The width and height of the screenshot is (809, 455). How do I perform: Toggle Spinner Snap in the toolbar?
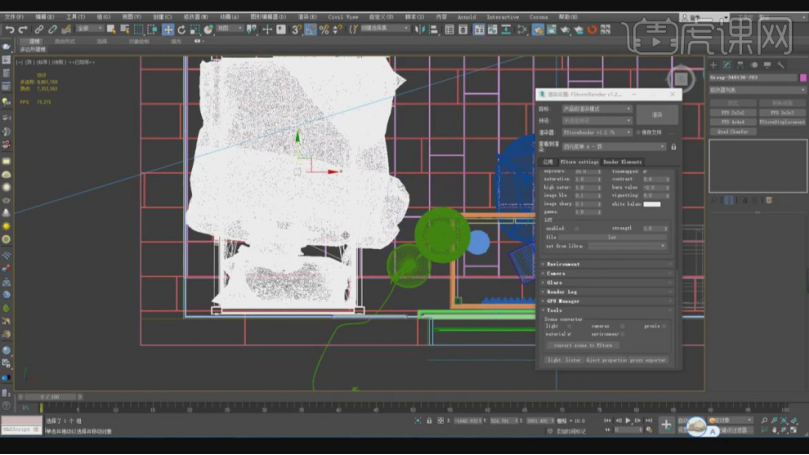(337, 29)
